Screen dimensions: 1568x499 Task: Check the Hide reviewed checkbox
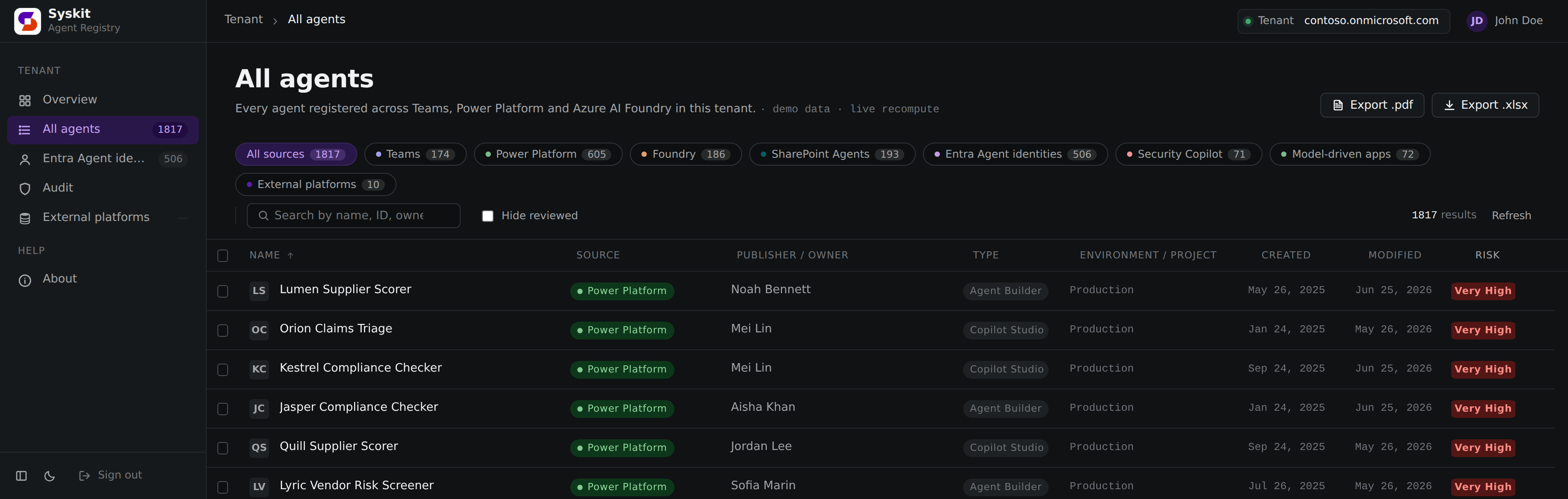488,216
